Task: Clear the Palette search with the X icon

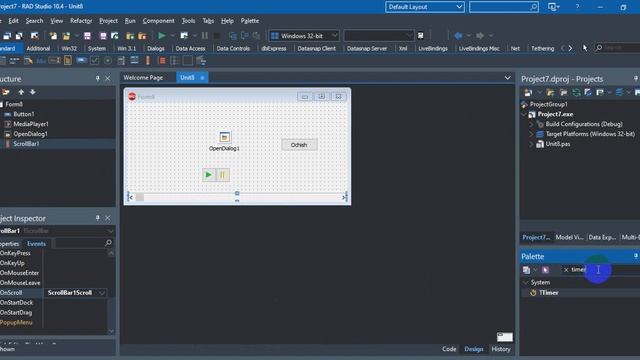Action: (566, 270)
